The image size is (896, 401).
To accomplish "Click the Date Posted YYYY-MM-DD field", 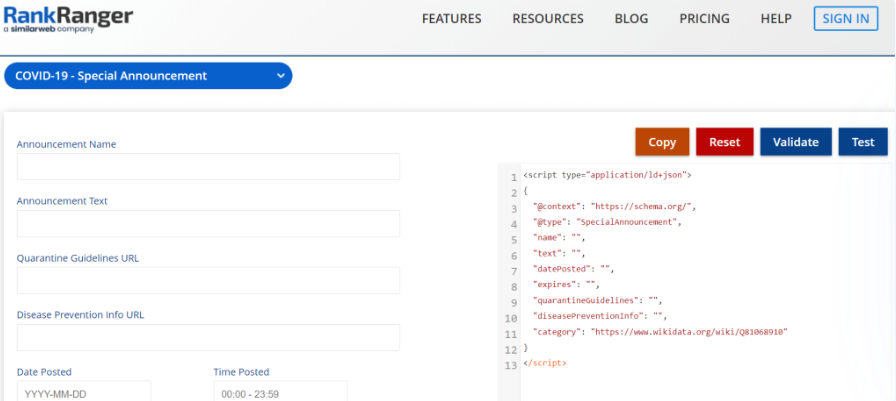I will [84, 392].
